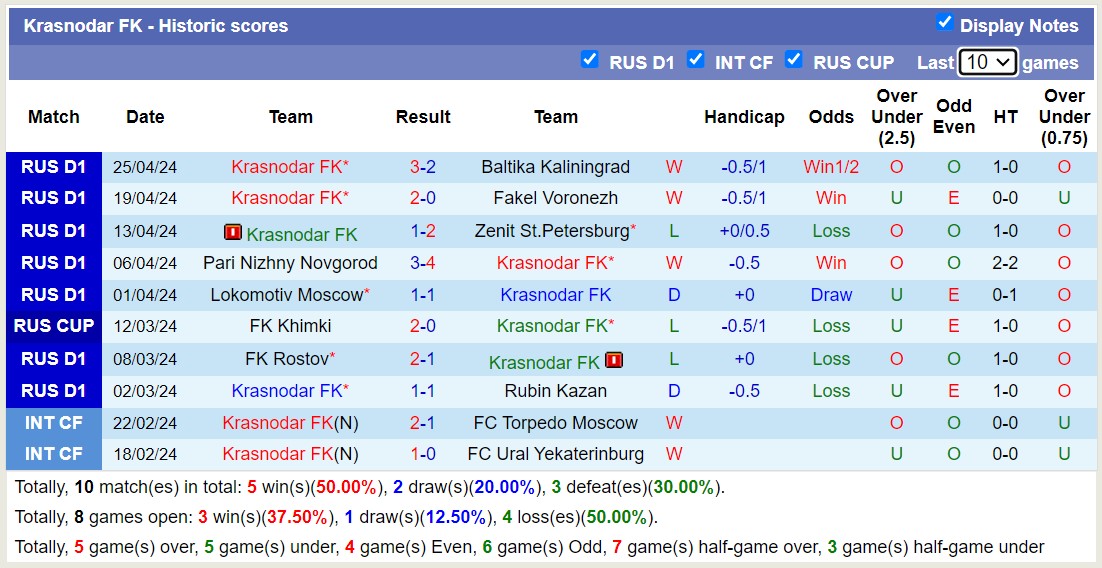Click the INT CF label for 22/02/24 match
This screenshot has width=1102, height=568.
[54, 423]
